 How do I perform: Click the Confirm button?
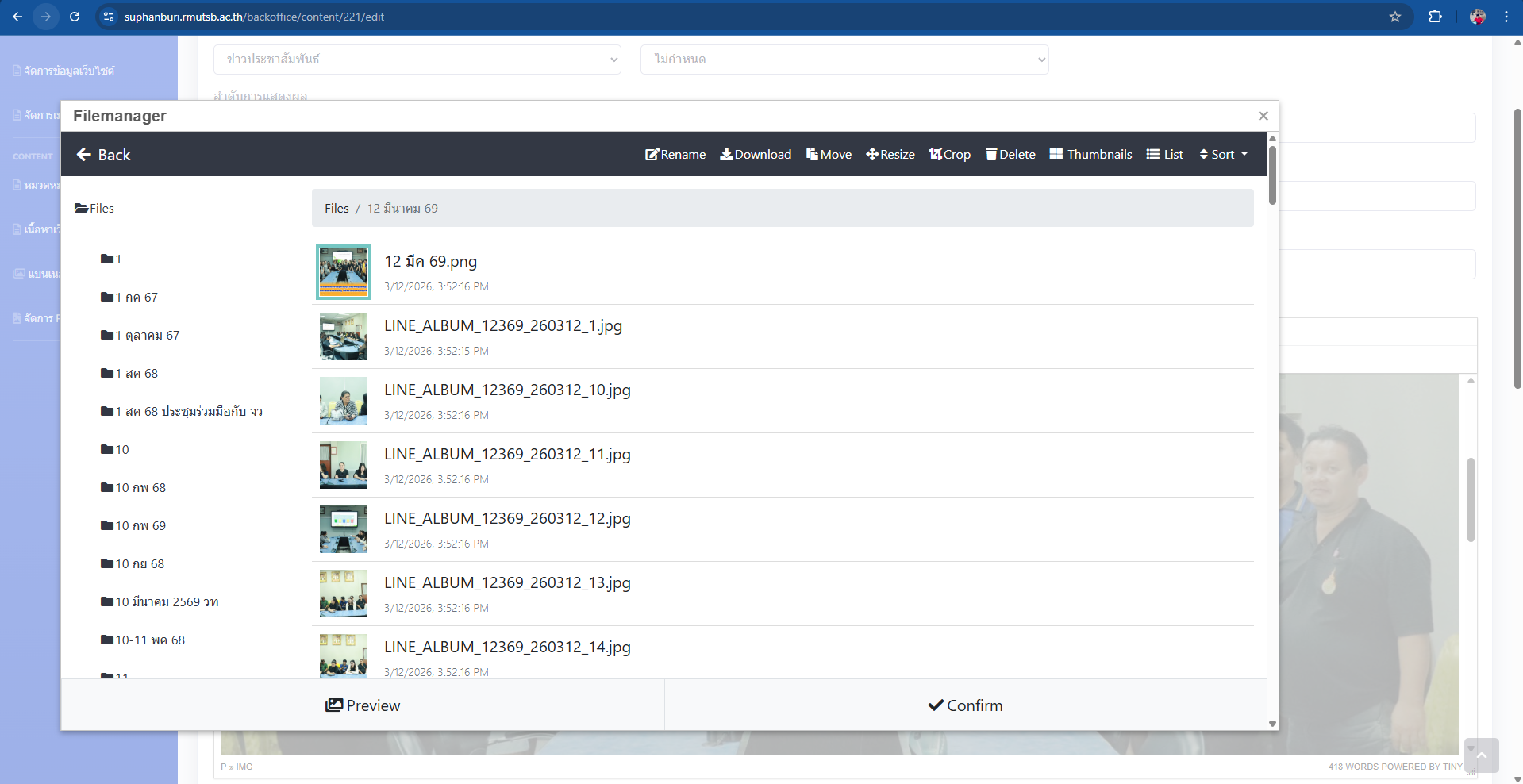(965, 705)
